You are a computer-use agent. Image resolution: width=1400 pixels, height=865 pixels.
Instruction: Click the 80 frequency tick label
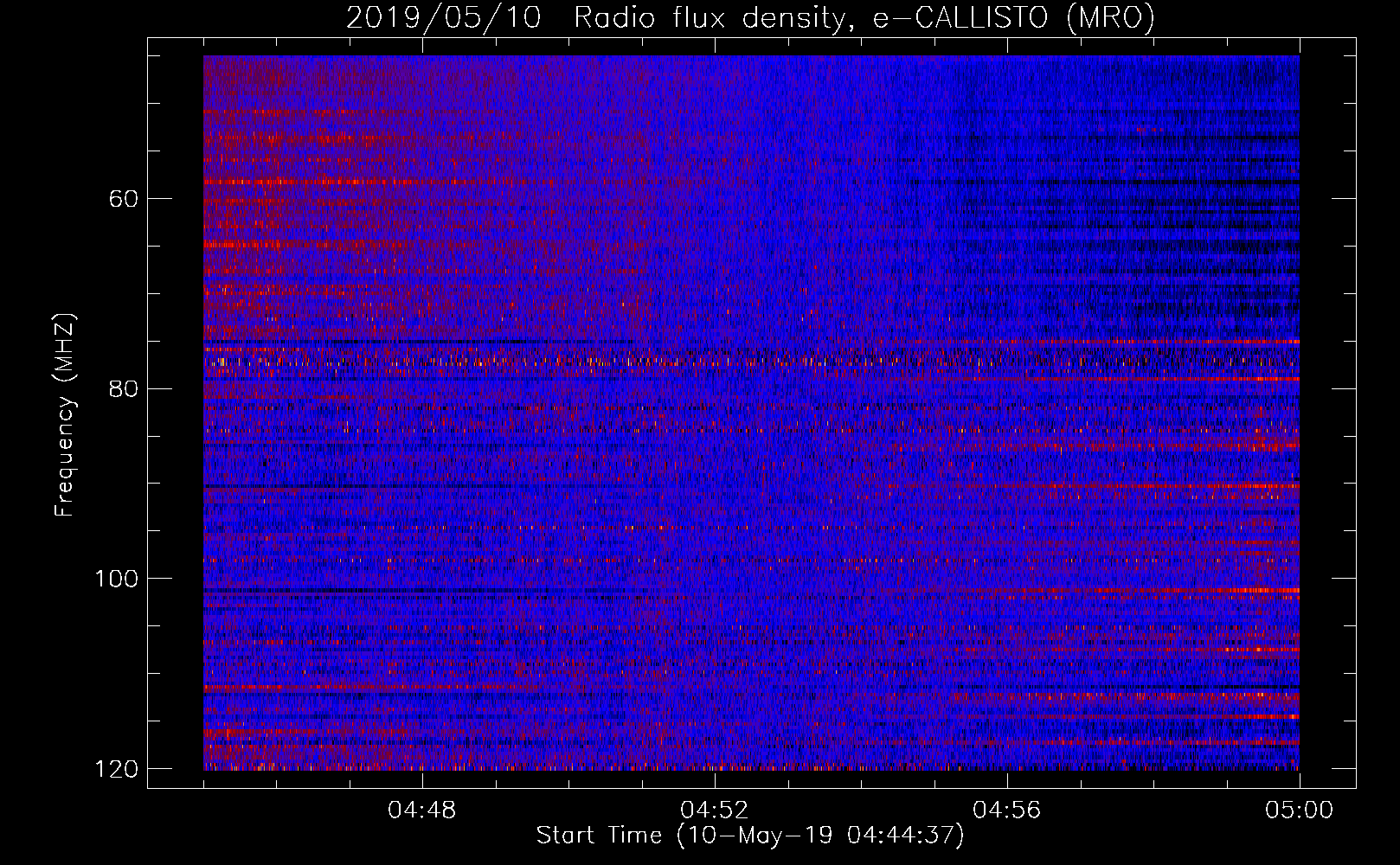(x=124, y=388)
